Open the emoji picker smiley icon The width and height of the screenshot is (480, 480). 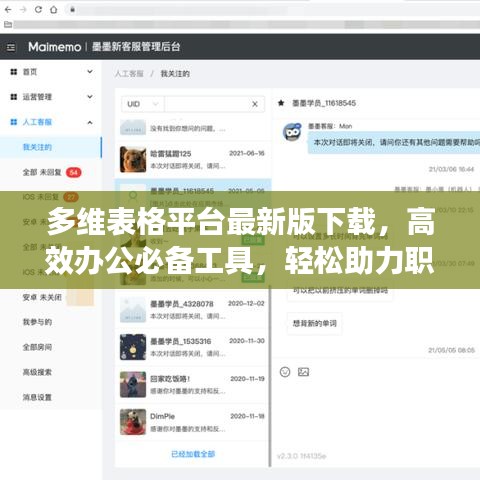point(285,372)
